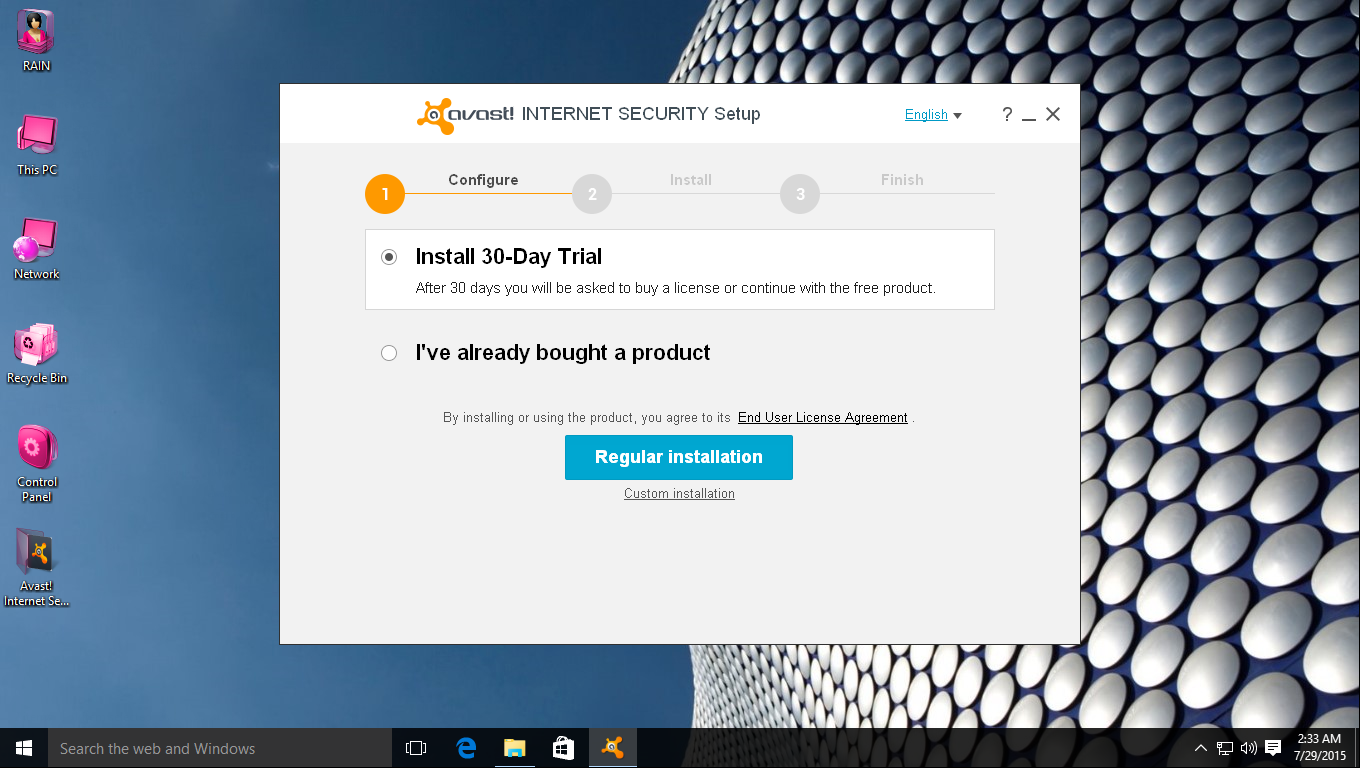Select the Network desktop icon
Screen dimensions: 1360x768
point(36,249)
